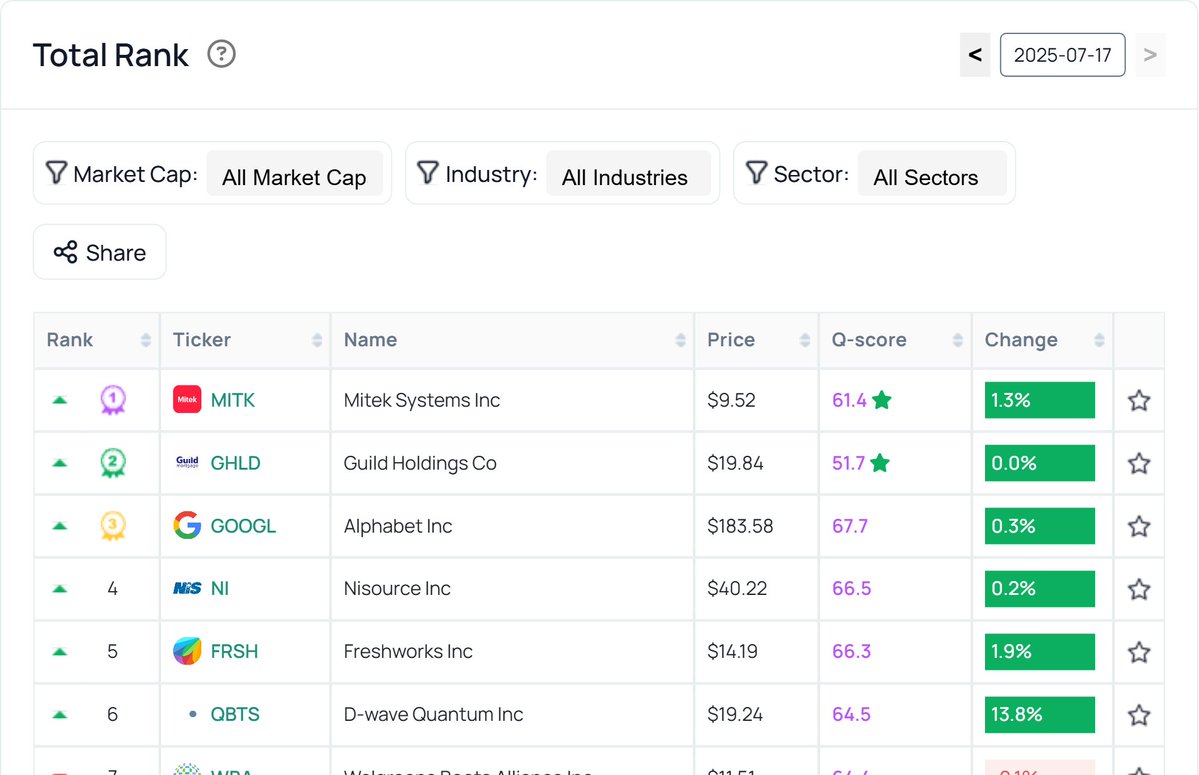Click the green rank 2 medal badge
The image size is (1199, 775).
[113, 462]
